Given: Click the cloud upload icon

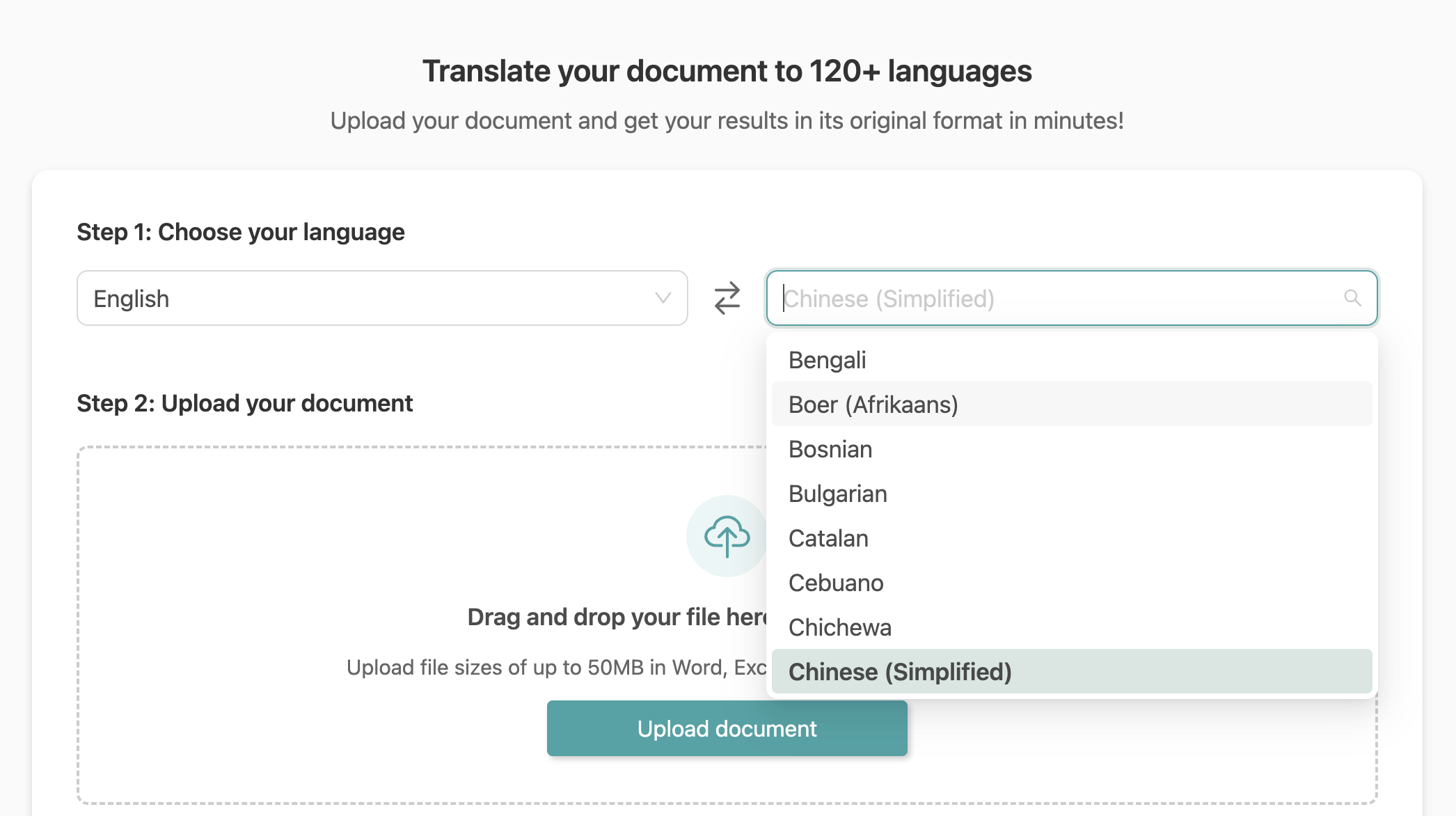Looking at the screenshot, I should [727, 536].
